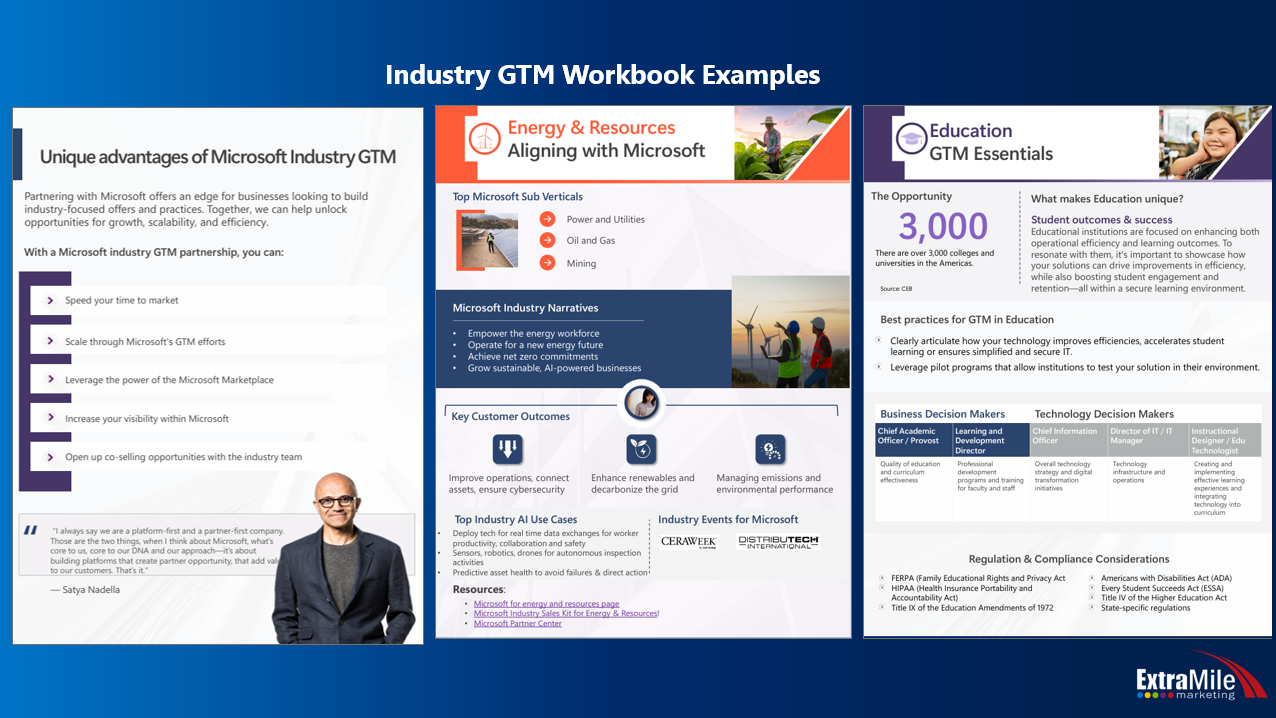Click the Satya Nadella portrait photo
1276x718 pixels.
point(345,559)
